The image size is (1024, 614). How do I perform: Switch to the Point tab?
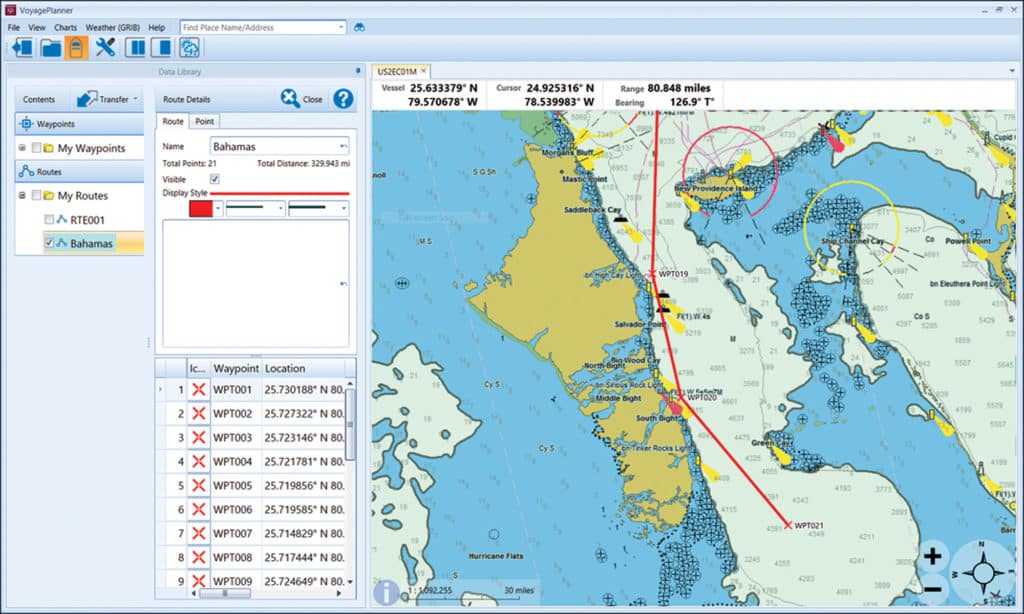point(204,121)
